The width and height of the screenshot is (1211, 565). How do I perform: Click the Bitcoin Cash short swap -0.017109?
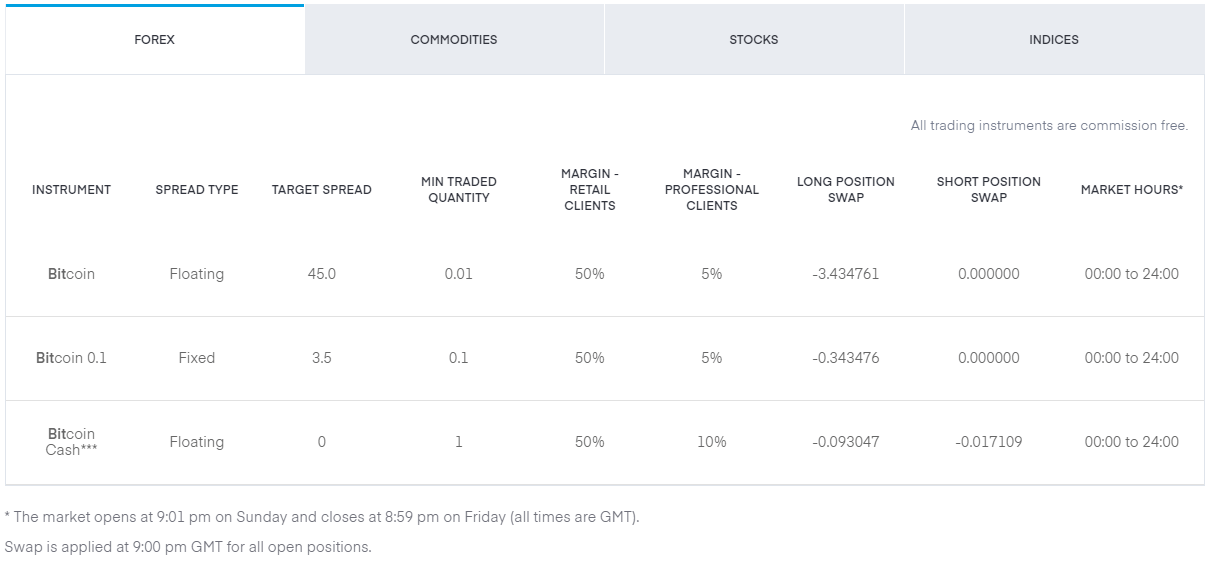[x=988, y=442]
